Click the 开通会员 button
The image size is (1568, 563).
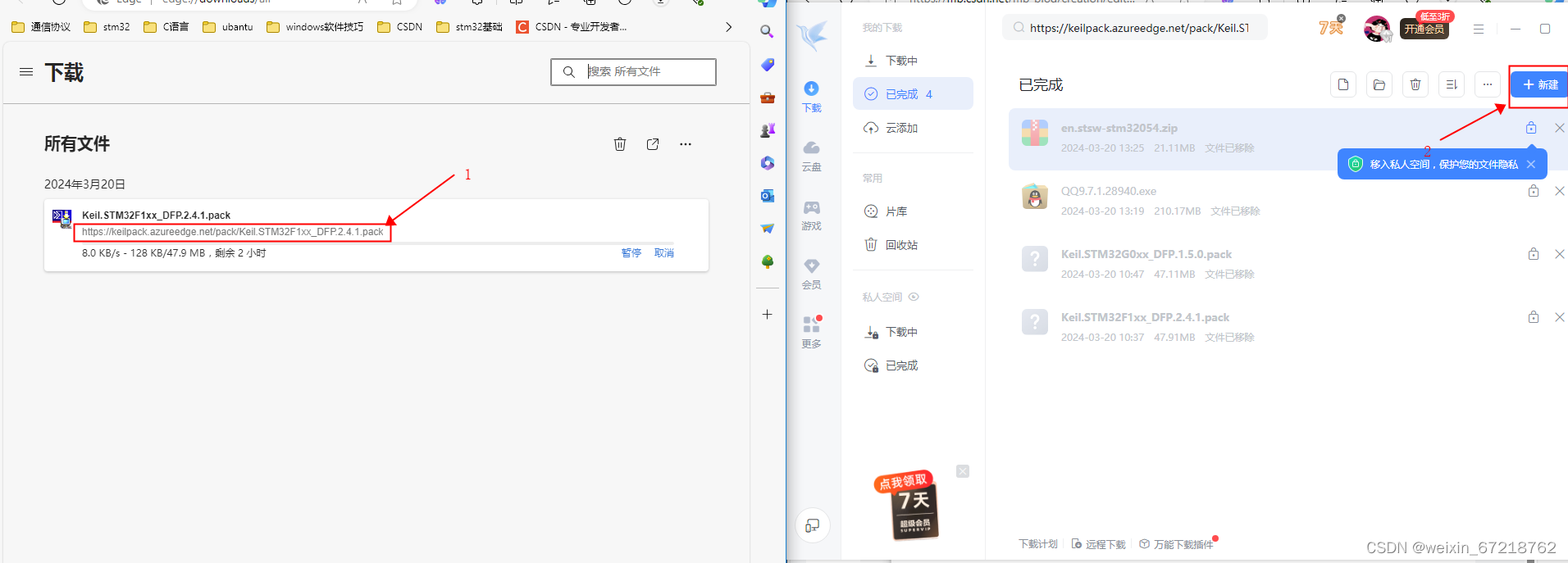[x=1424, y=29]
